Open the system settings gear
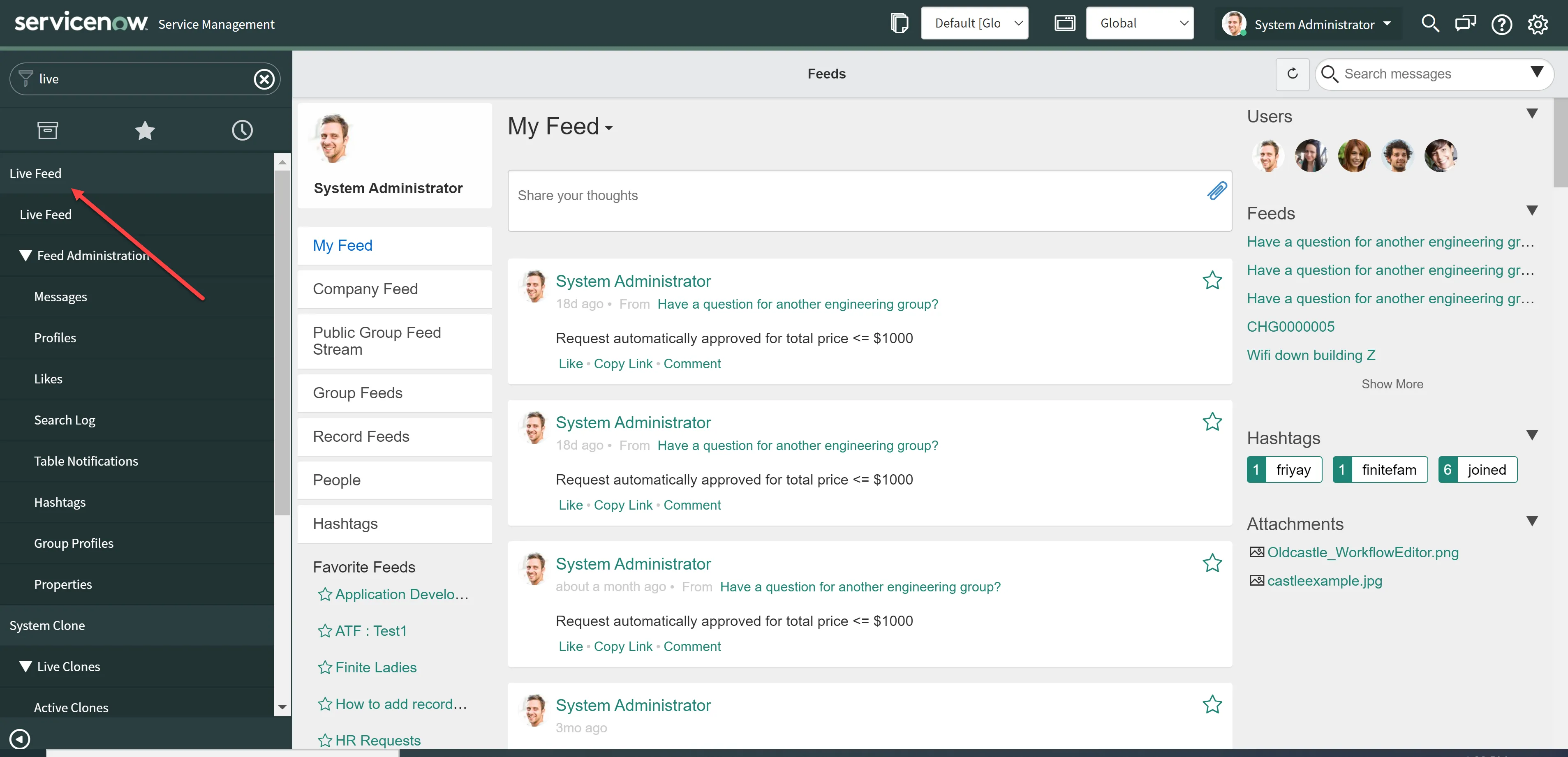This screenshot has width=1568, height=757. (1538, 24)
